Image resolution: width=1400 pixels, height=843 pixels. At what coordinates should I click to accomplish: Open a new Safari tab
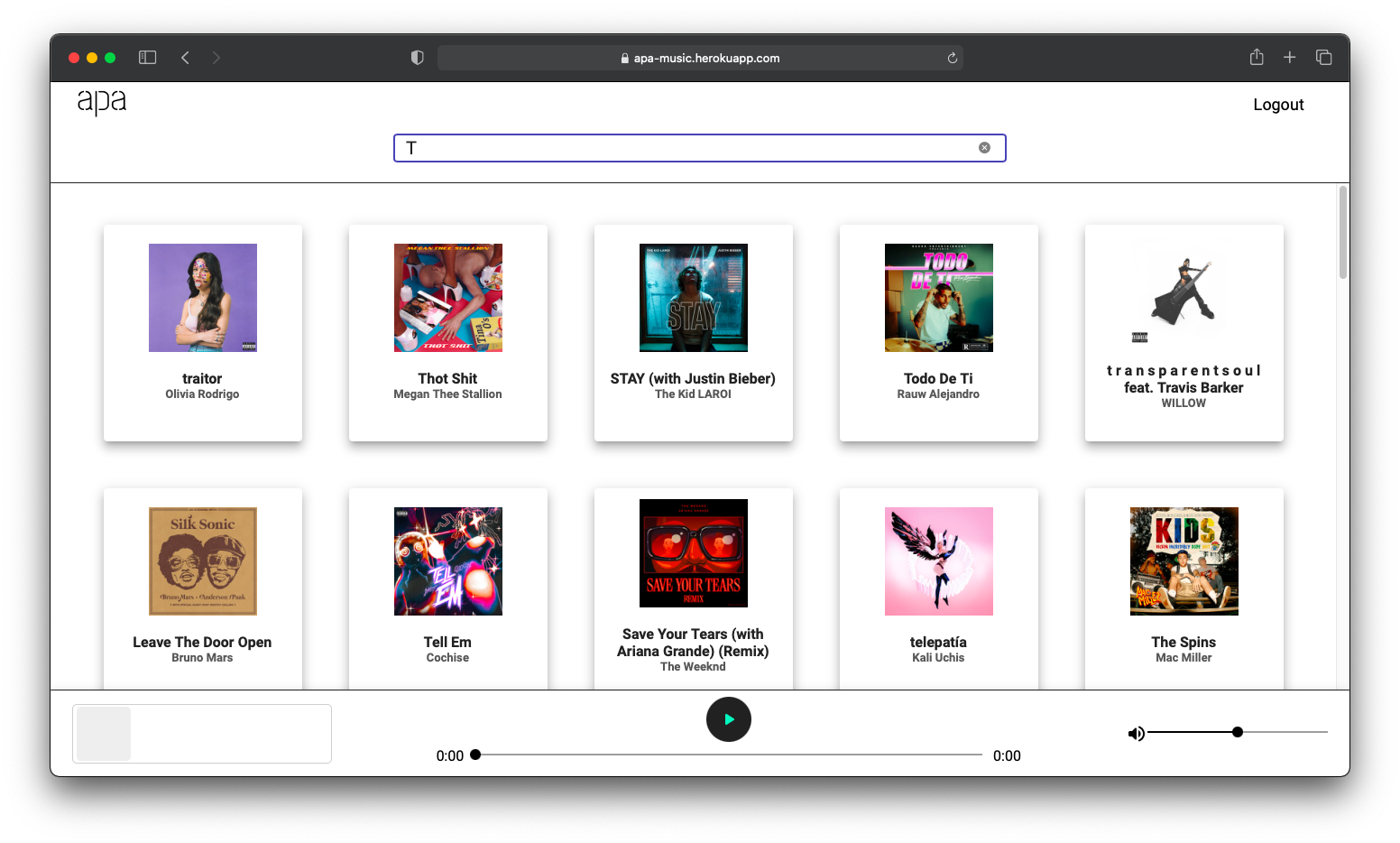pos(1290,57)
